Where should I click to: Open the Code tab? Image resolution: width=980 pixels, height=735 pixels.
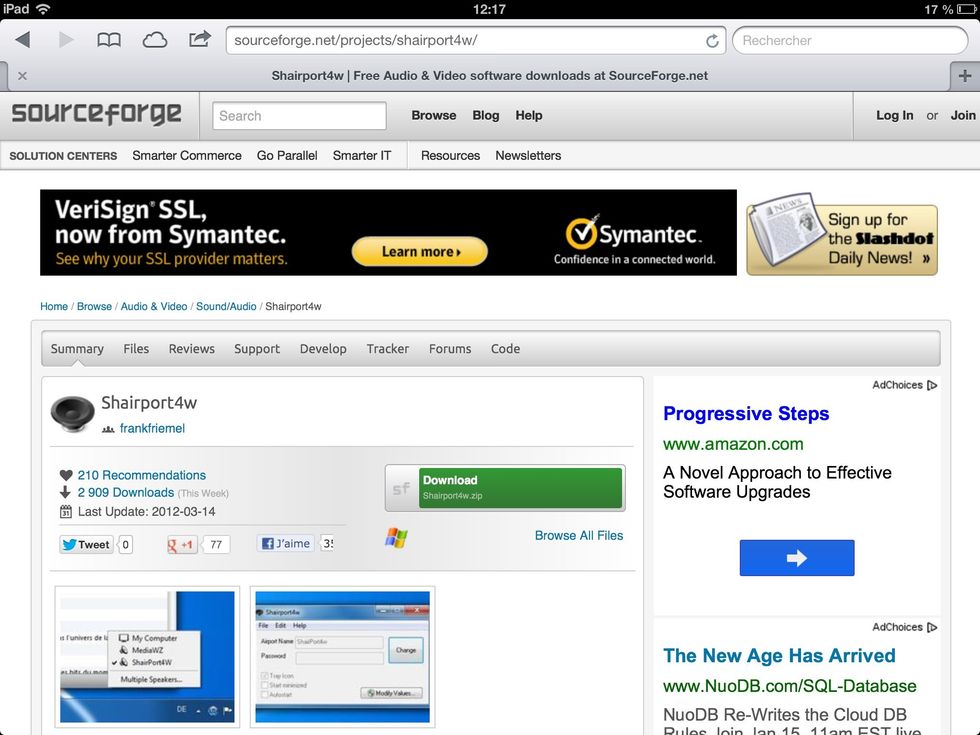[x=505, y=348]
